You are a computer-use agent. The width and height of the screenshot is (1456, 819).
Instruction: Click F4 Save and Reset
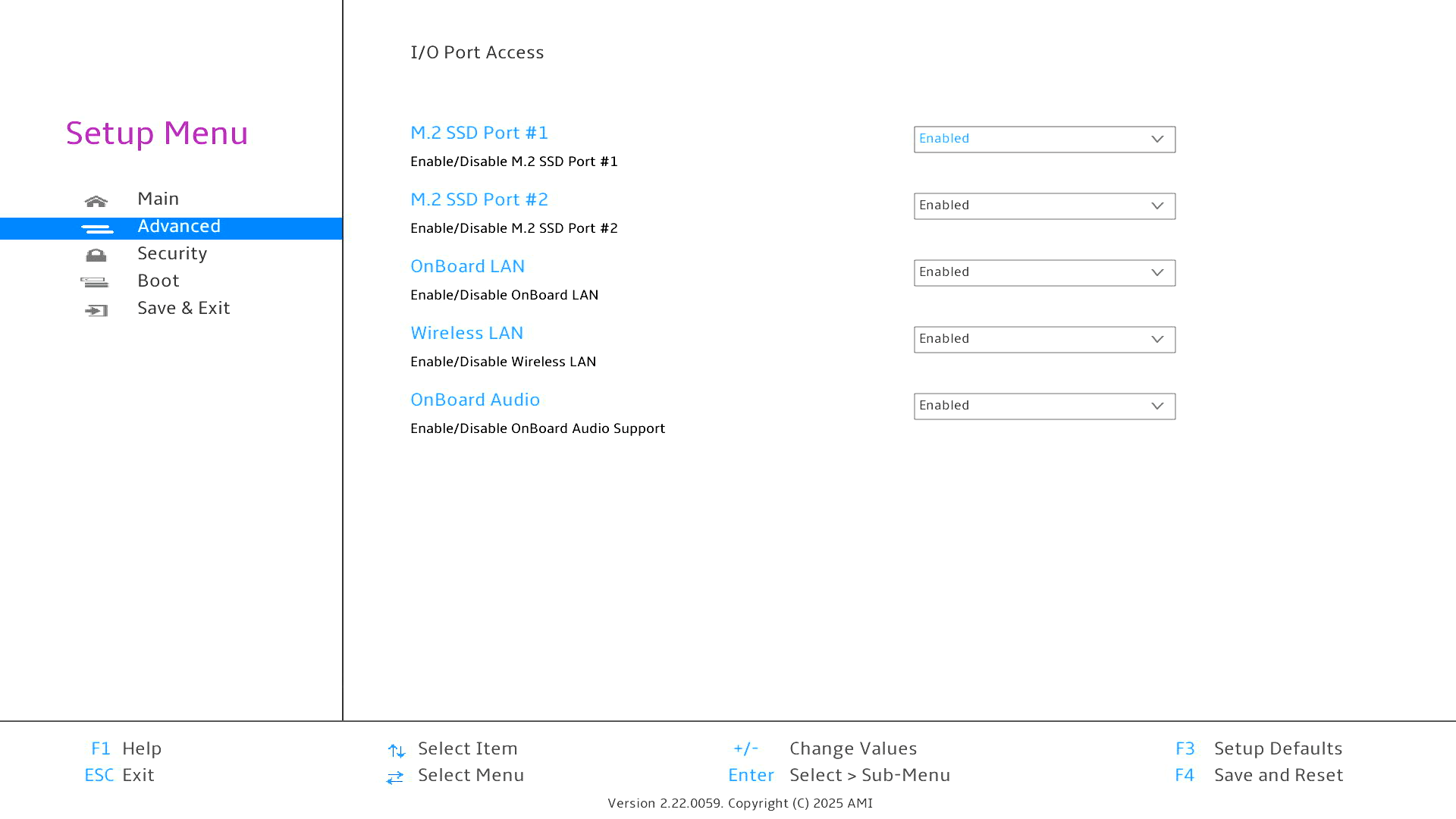coord(1259,775)
